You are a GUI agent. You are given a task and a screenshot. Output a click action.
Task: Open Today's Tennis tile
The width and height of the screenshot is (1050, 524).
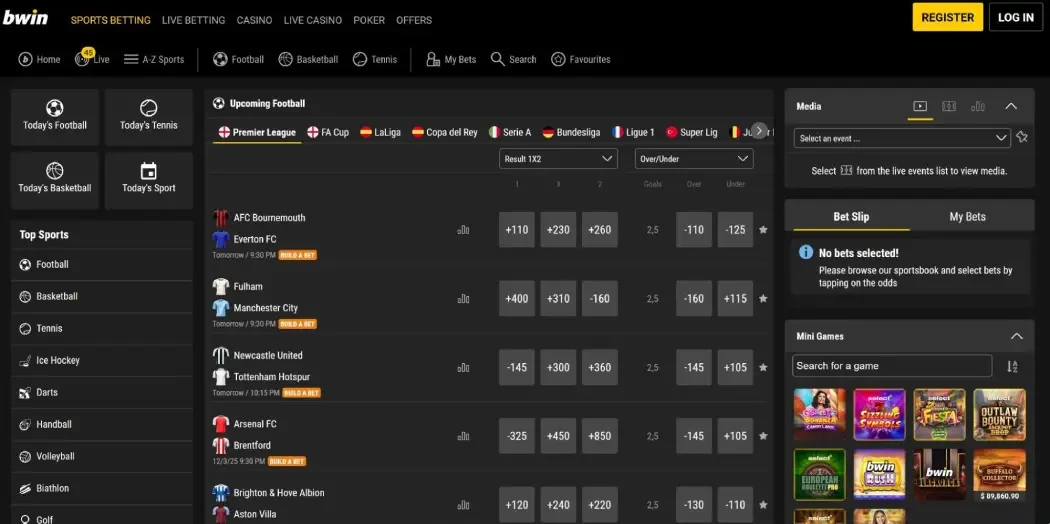(x=149, y=117)
